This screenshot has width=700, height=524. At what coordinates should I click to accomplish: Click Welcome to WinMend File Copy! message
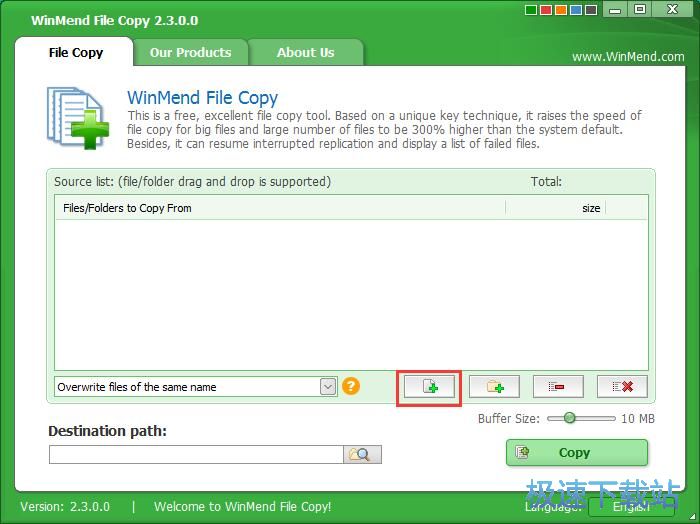click(x=242, y=507)
